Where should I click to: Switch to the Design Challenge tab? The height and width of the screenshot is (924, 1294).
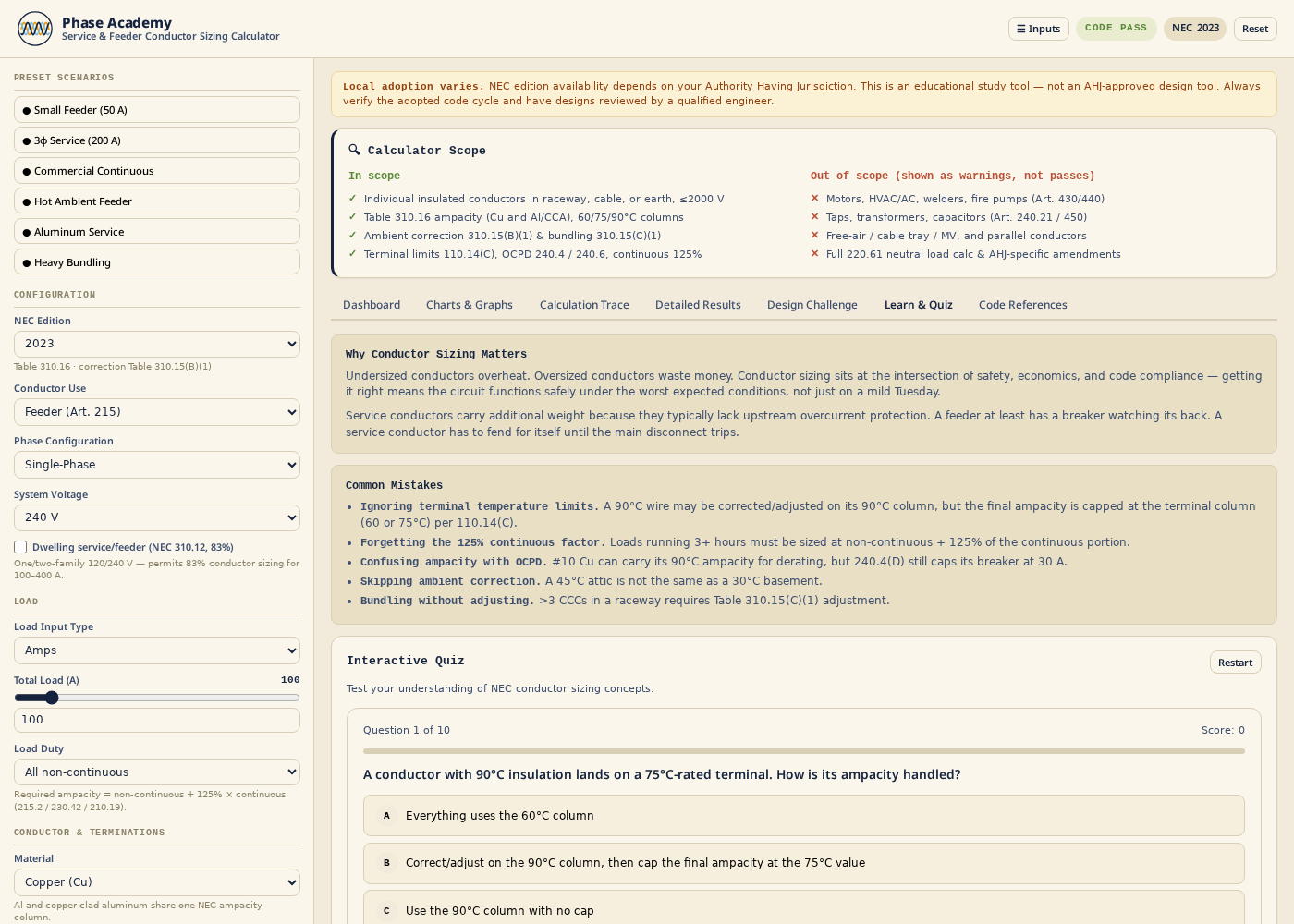812,305
